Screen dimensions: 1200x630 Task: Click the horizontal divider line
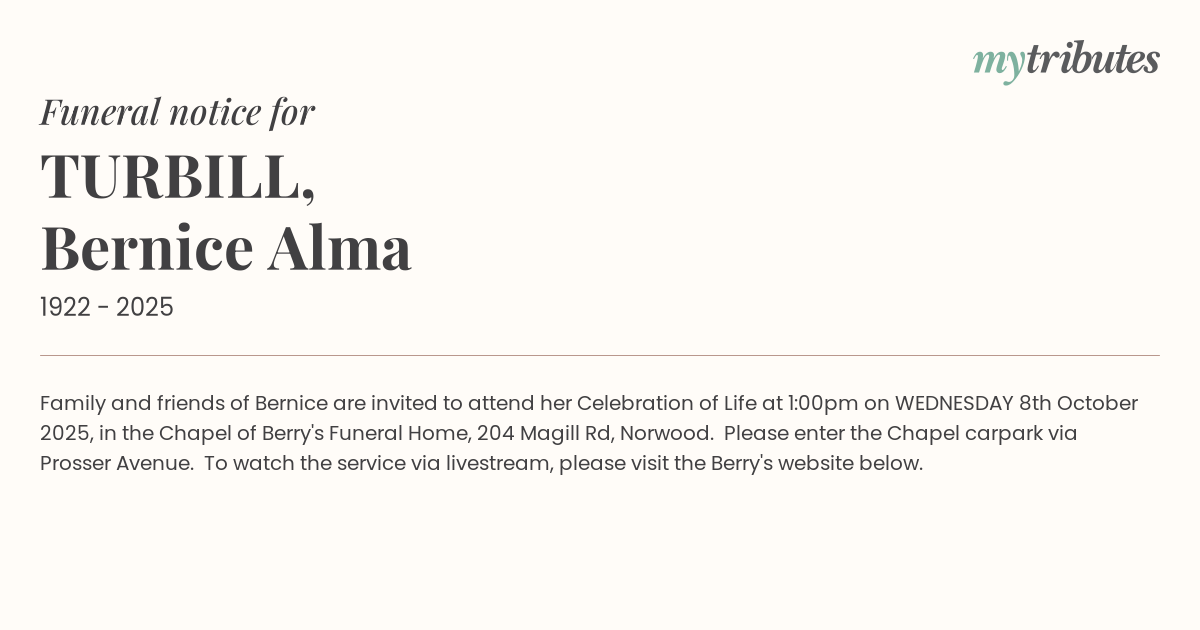click(600, 355)
